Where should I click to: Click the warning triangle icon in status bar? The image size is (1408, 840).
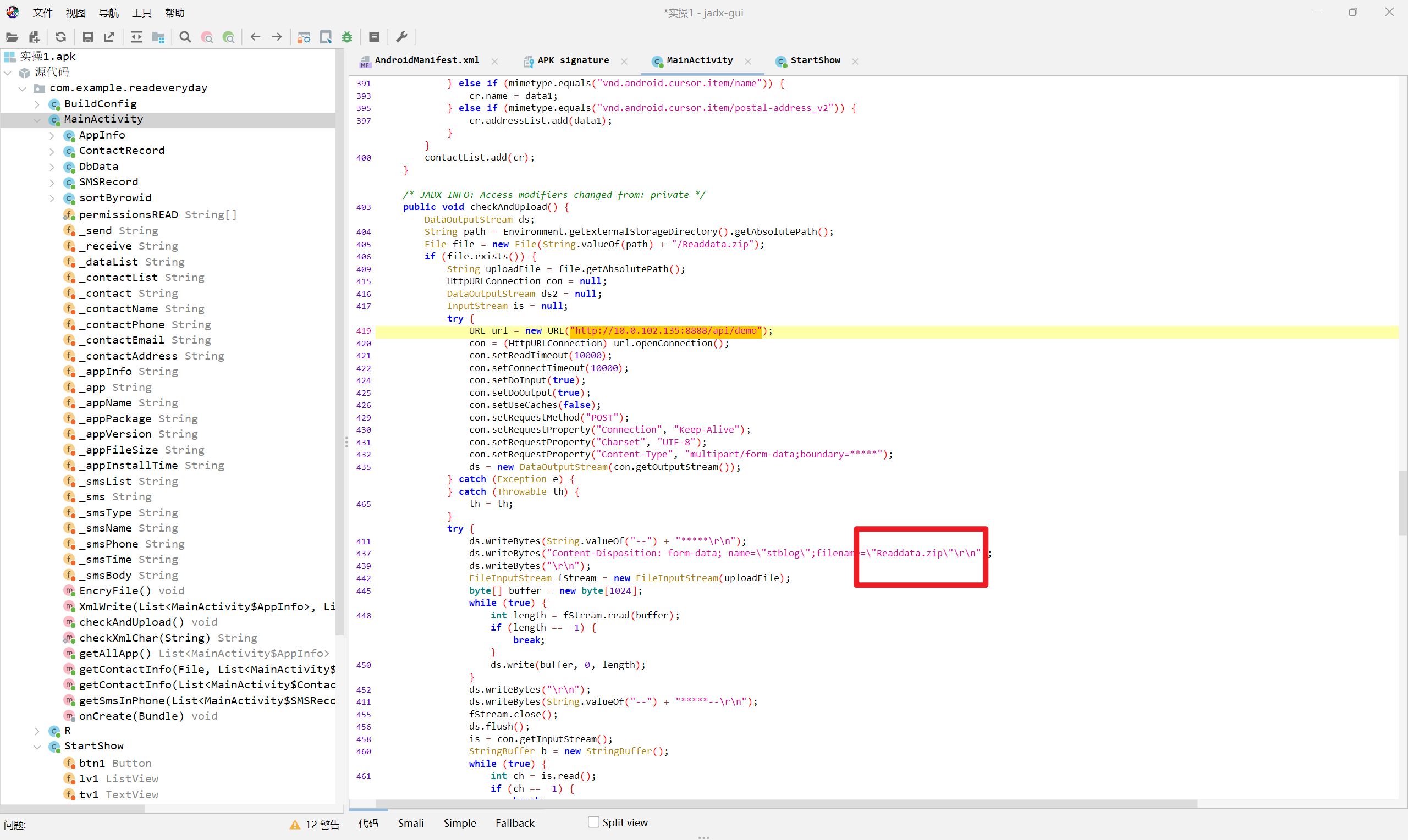pos(295,825)
